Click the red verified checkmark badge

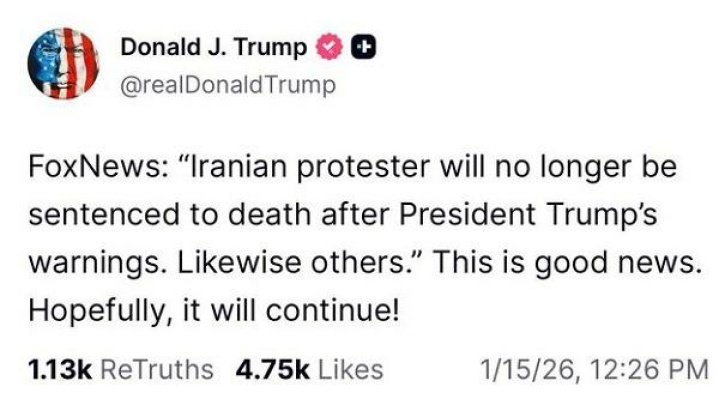[x=329, y=47]
